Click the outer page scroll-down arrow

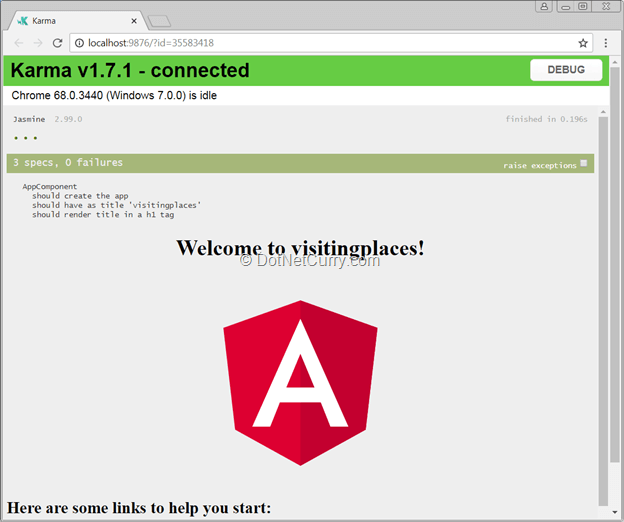click(x=615, y=512)
